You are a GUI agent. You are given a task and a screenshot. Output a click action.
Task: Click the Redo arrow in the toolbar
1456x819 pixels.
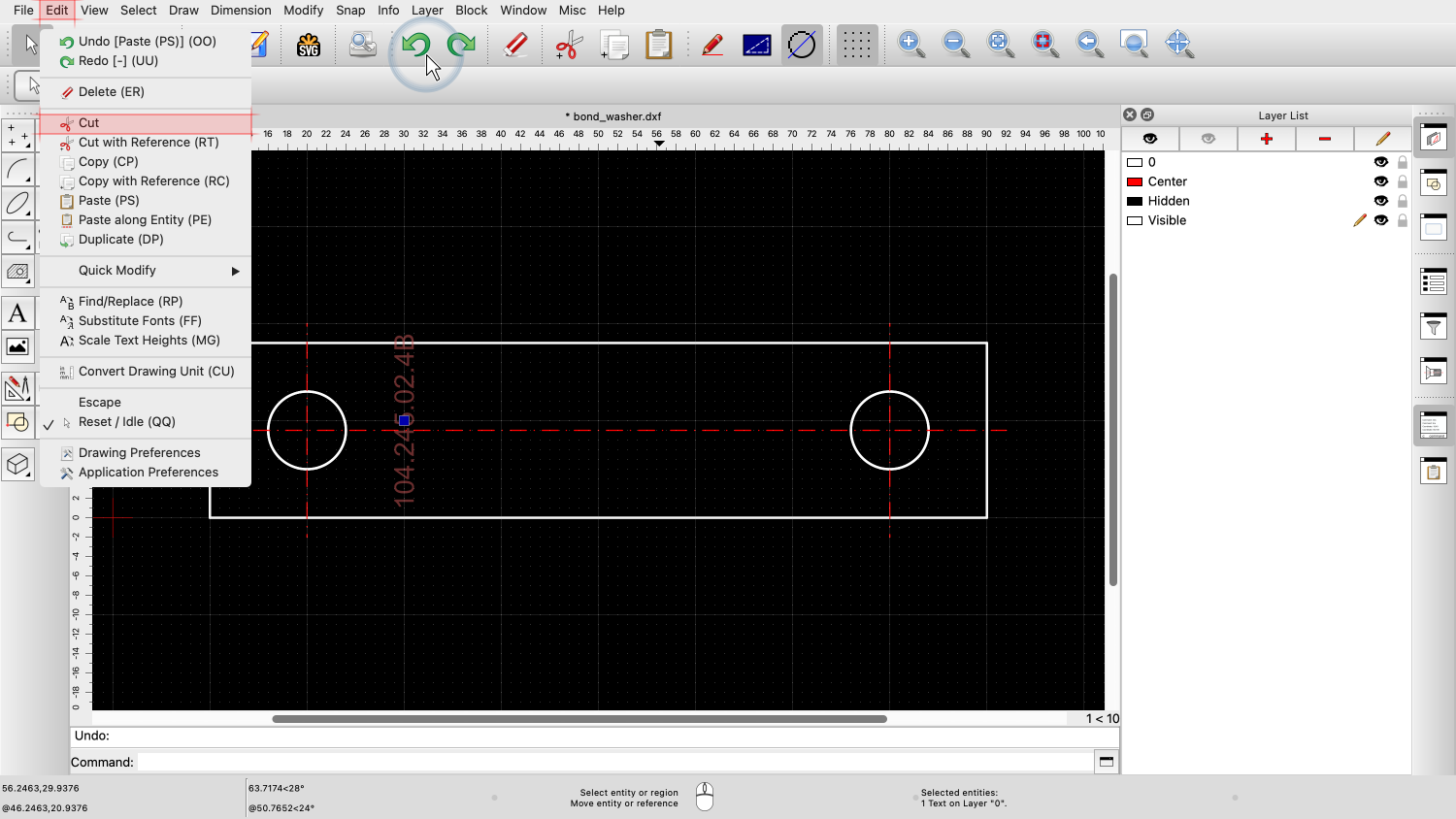tap(461, 45)
